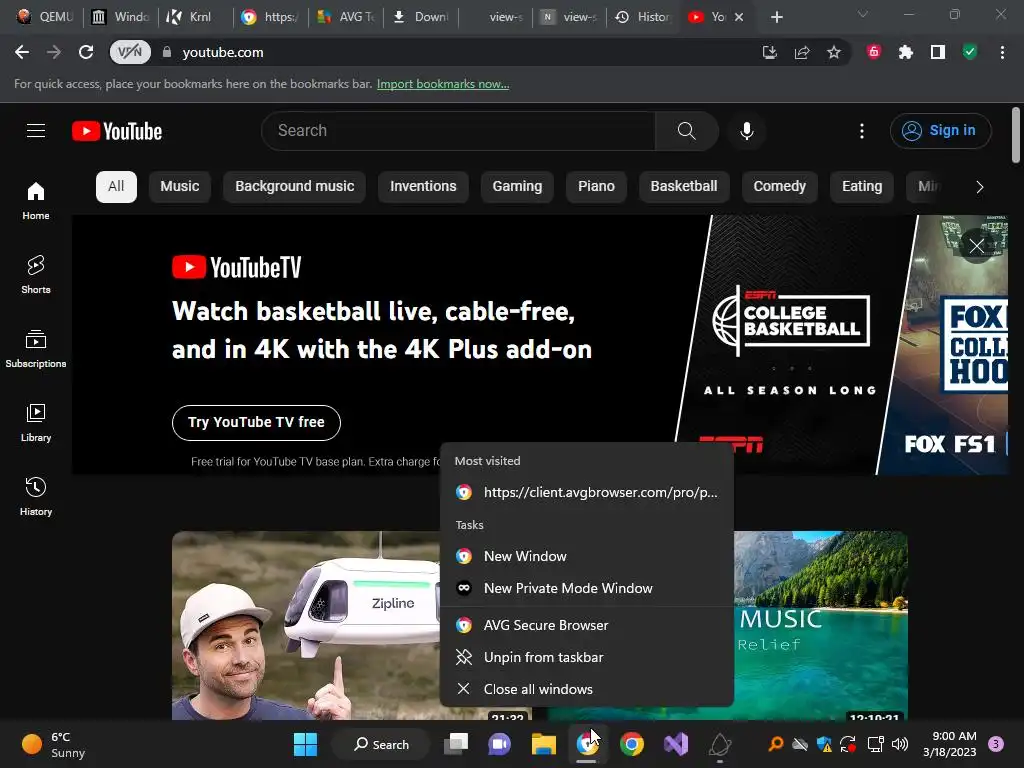Open the YouTube hamburger guide menu

tap(36, 131)
